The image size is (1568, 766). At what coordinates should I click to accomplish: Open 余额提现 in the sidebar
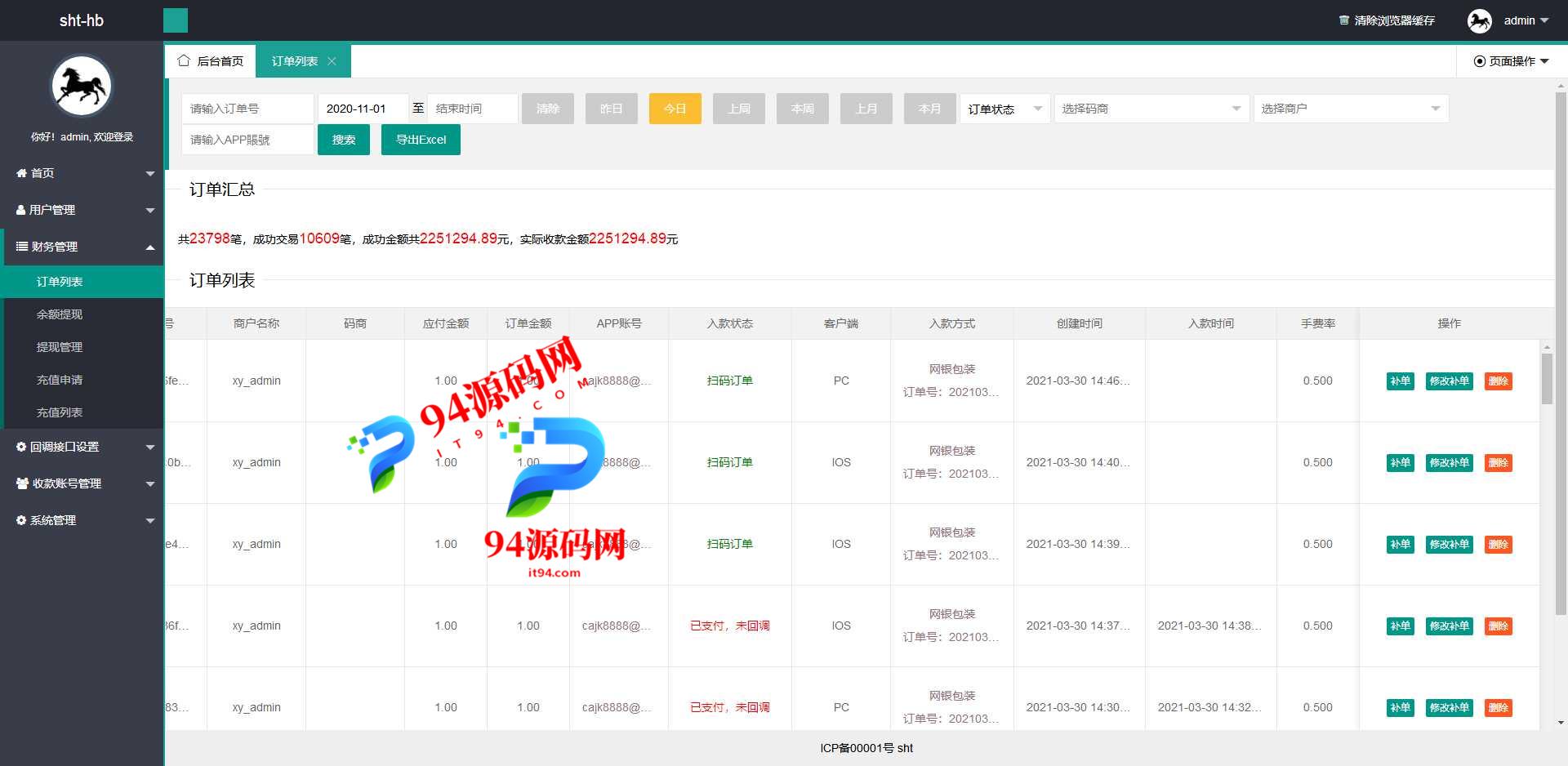click(x=82, y=314)
